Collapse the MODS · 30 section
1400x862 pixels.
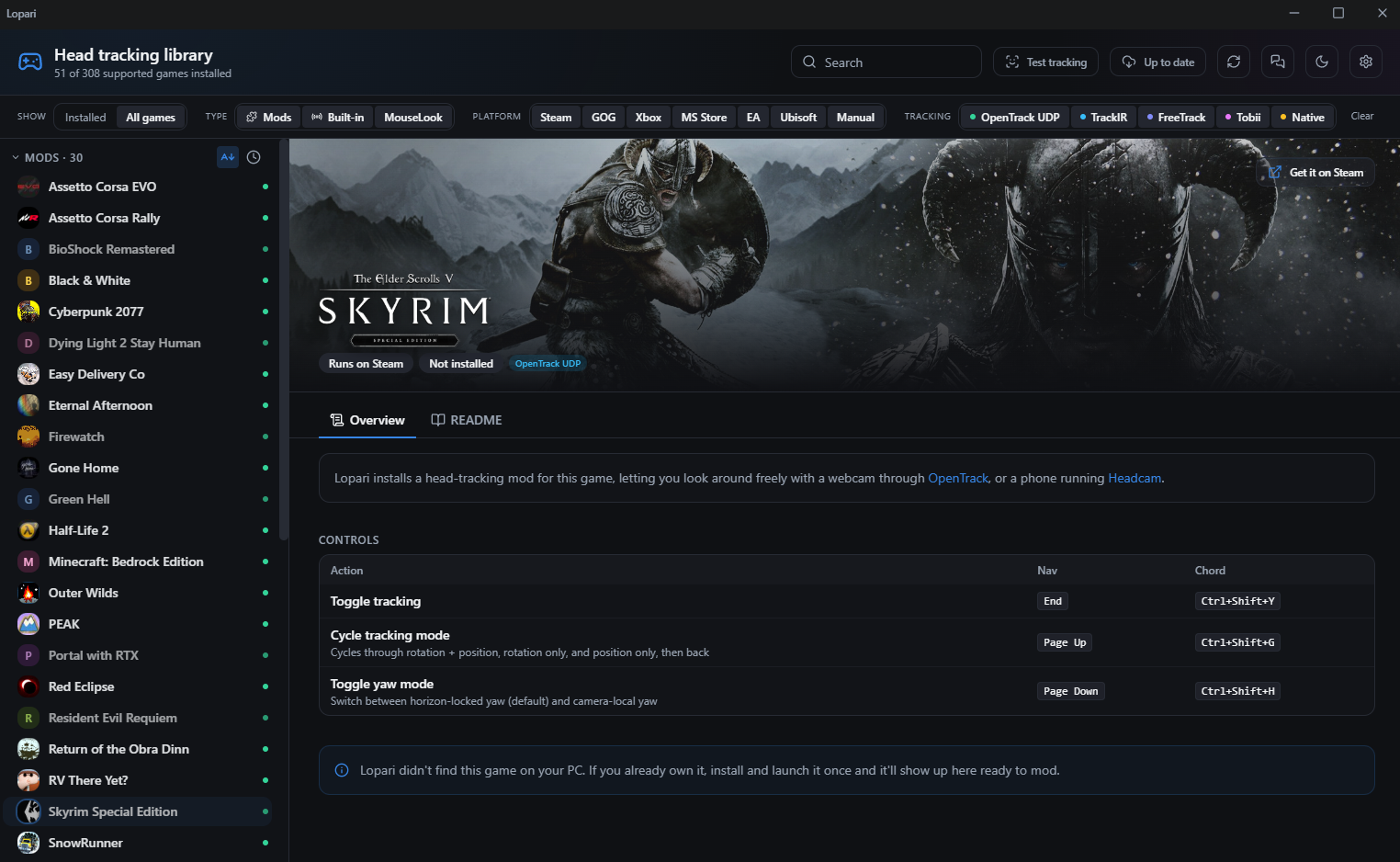48,157
